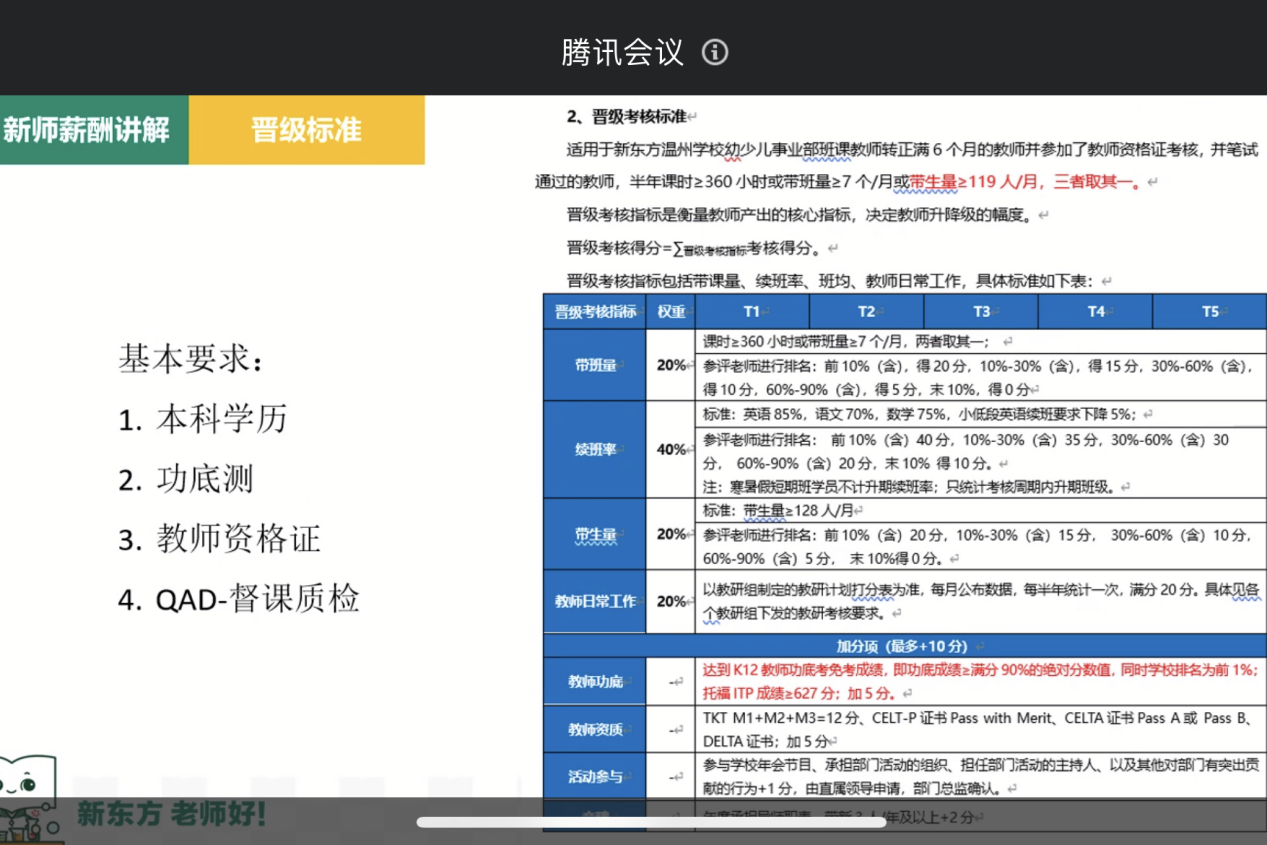1267x845 pixels.
Task: Tap the meeting info icon beside 腾讯会议
Action: tap(715, 52)
